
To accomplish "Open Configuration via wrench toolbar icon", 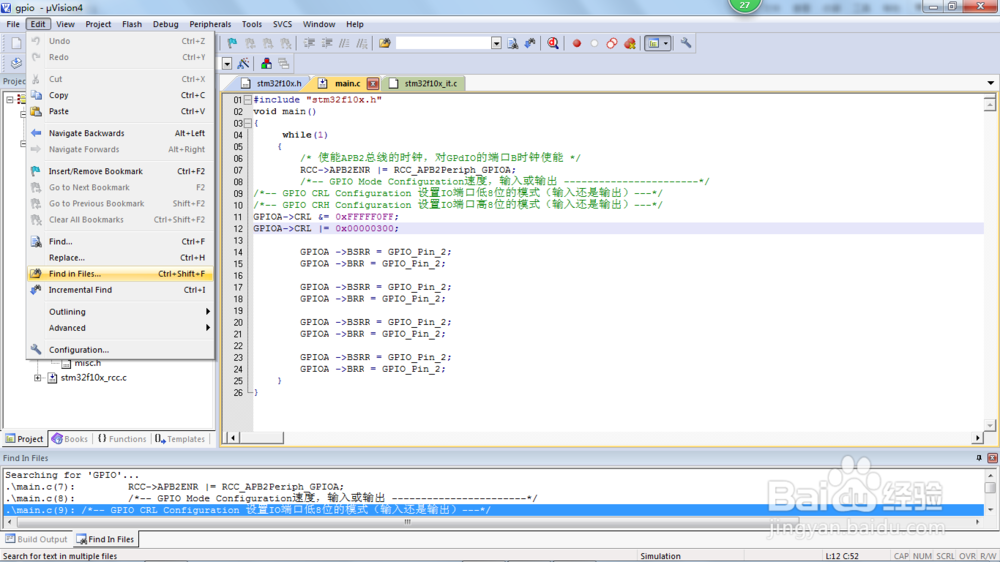I will tap(686, 43).
